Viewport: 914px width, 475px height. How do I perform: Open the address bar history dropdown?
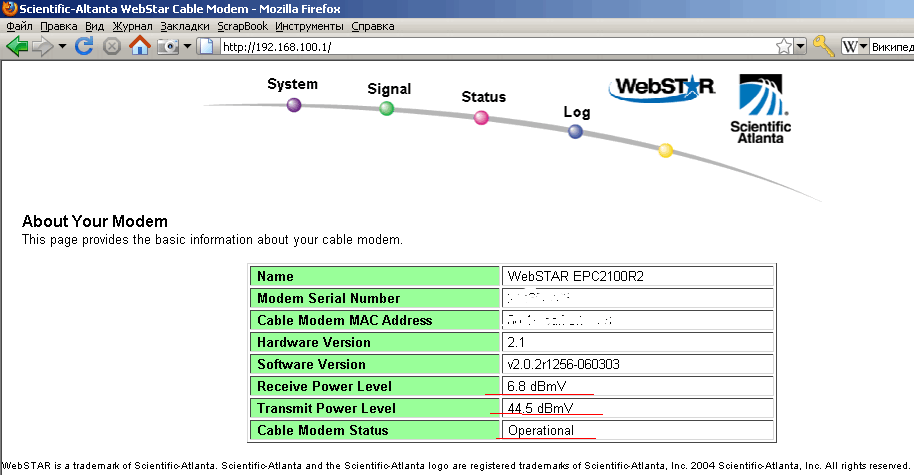coord(800,47)
